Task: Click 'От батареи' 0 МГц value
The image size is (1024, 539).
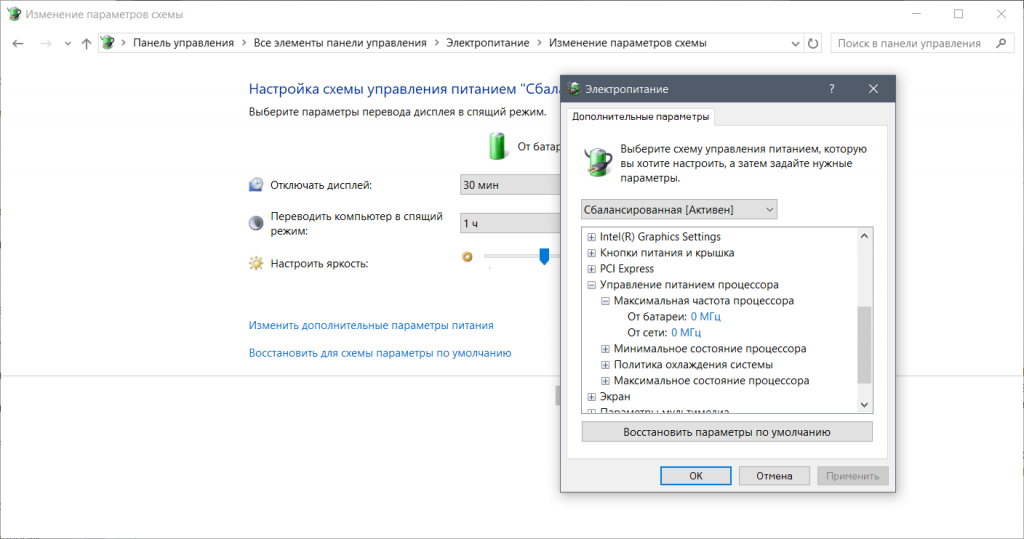Action: click(705, 317)
